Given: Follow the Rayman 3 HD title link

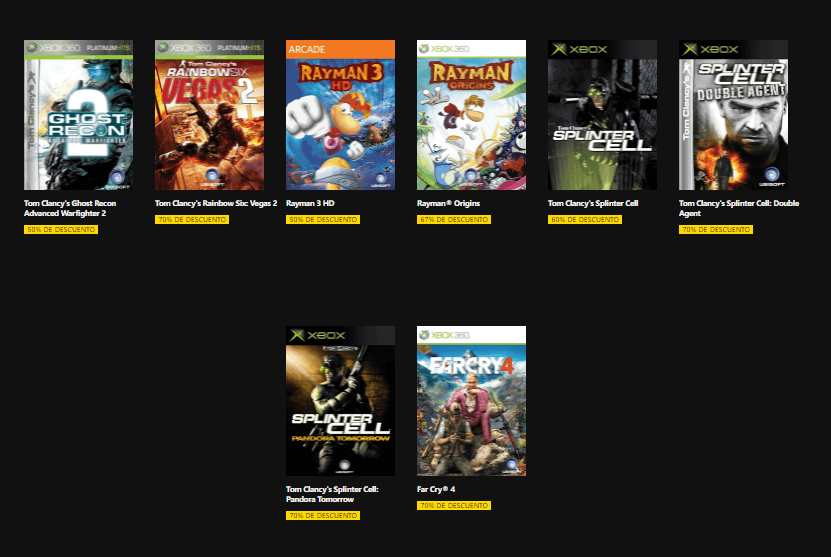Looking at the screenshot, I should 310,204.
